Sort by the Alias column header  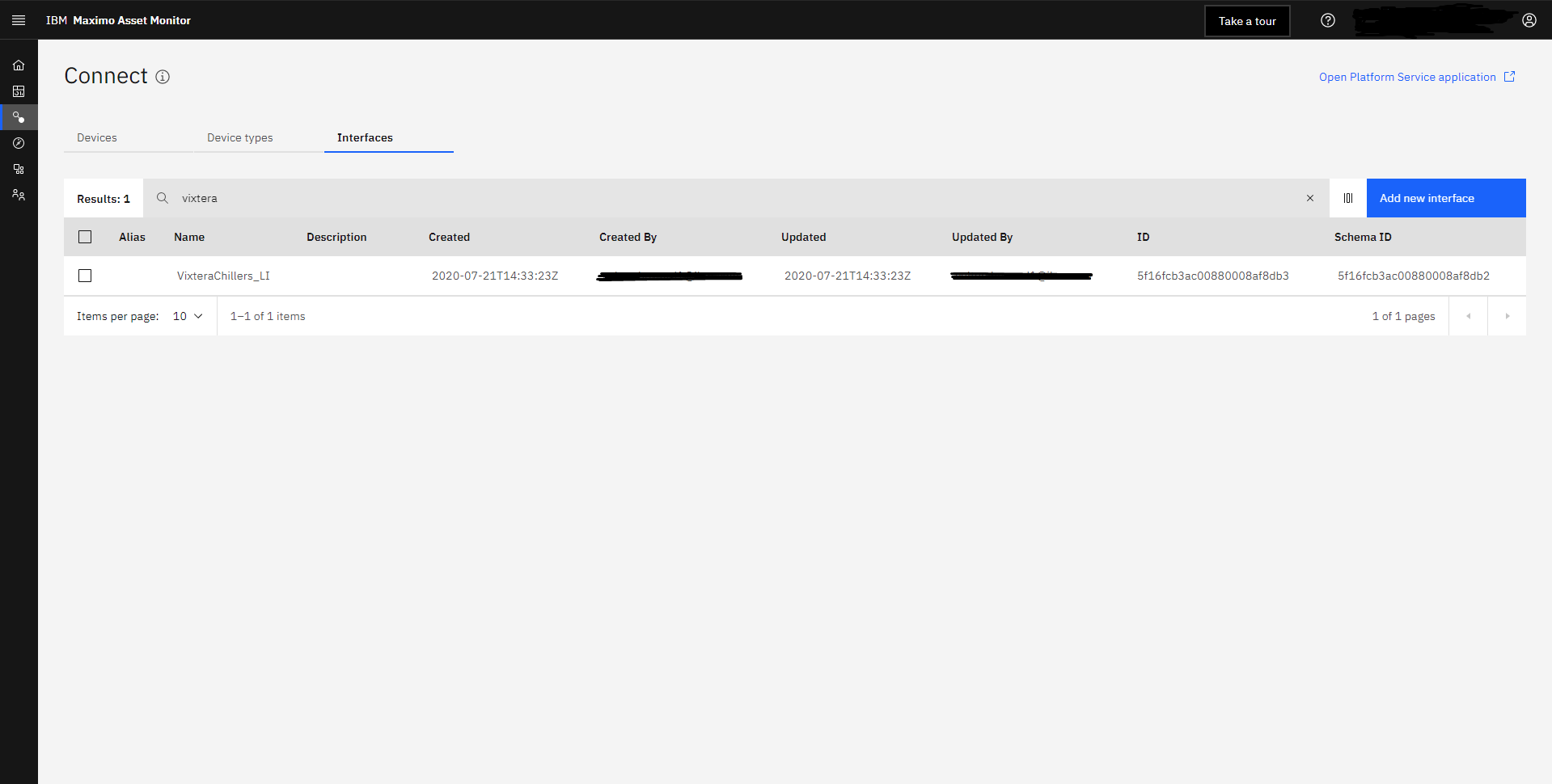(x=132, y=237)
